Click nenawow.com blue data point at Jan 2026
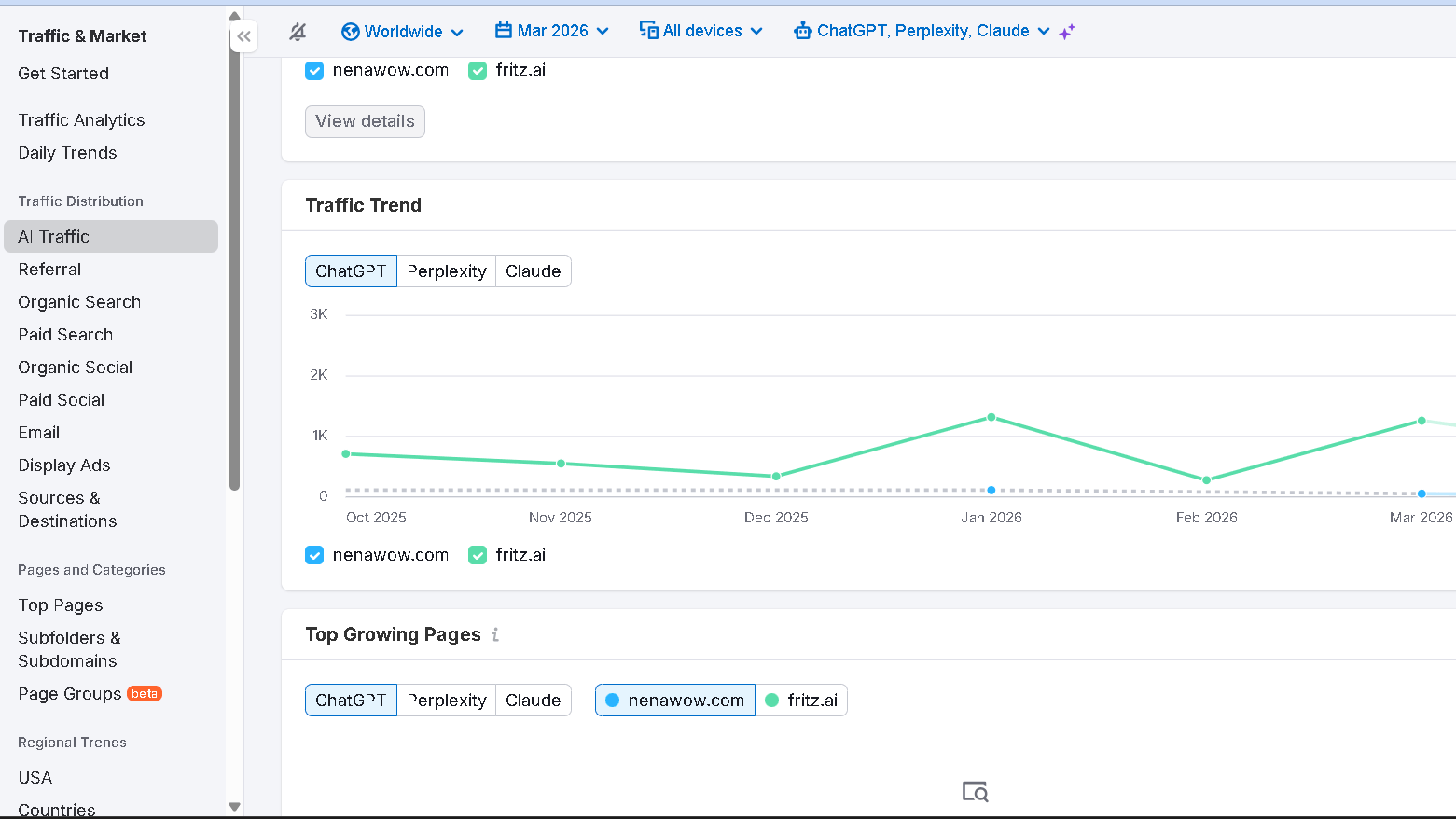 (991, 490)
